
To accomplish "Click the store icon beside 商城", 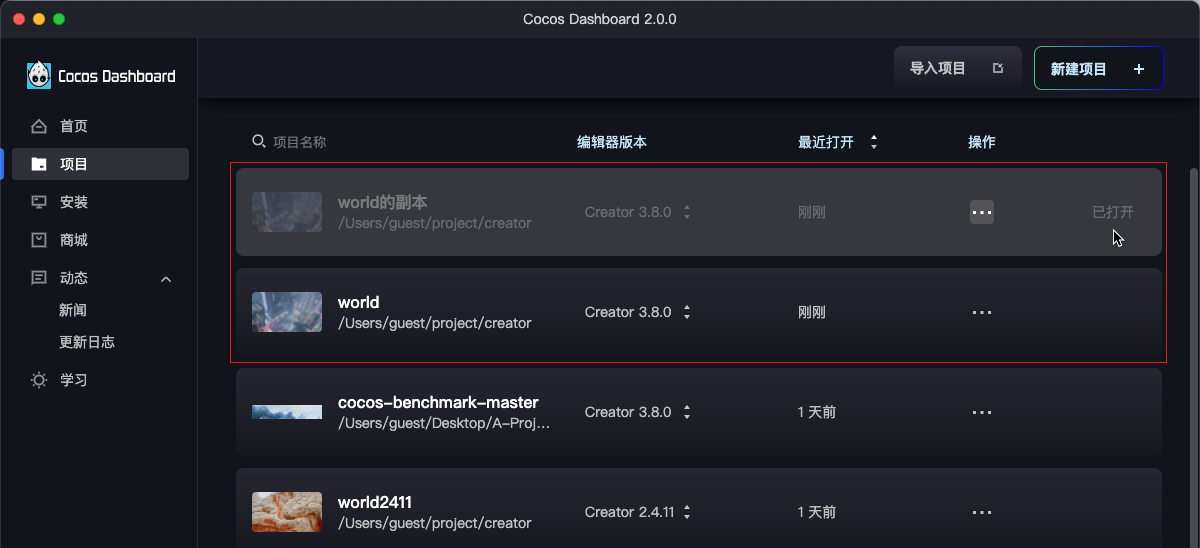I will [x=39, y=240].
